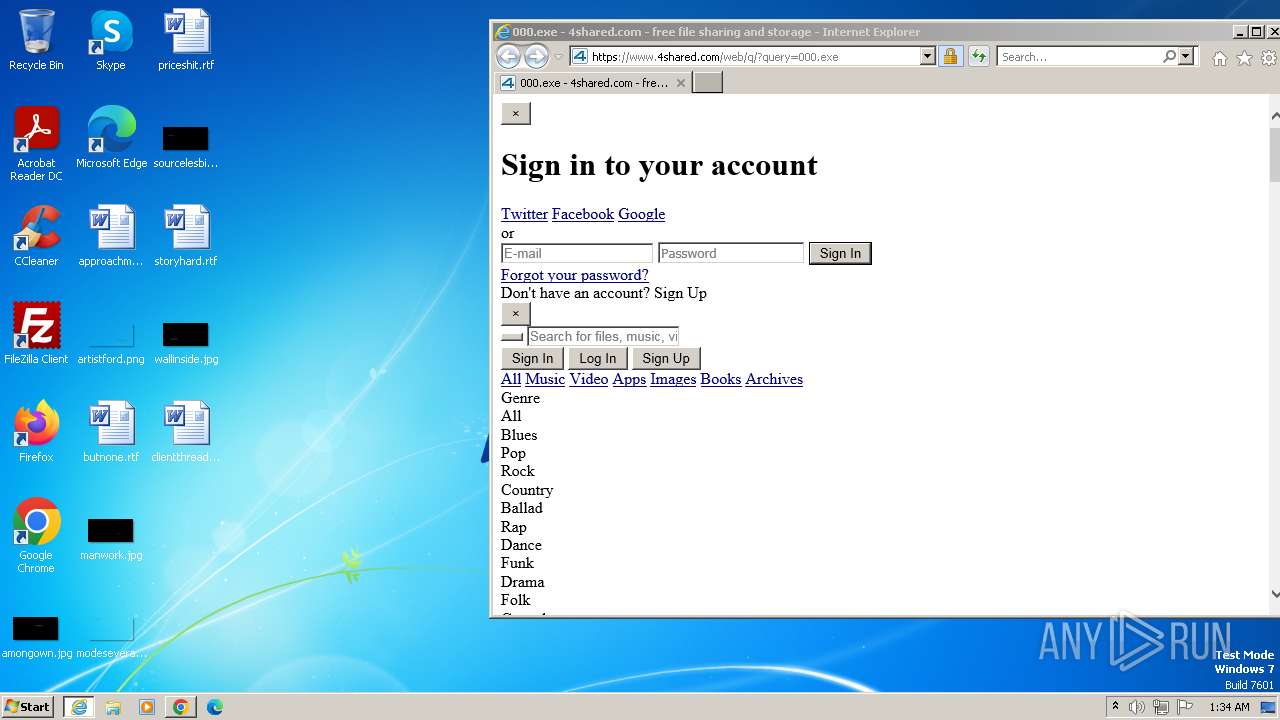Click the security lock icon in address bar
This screenshot has height=720, width=1280.
tap(950, 57)
